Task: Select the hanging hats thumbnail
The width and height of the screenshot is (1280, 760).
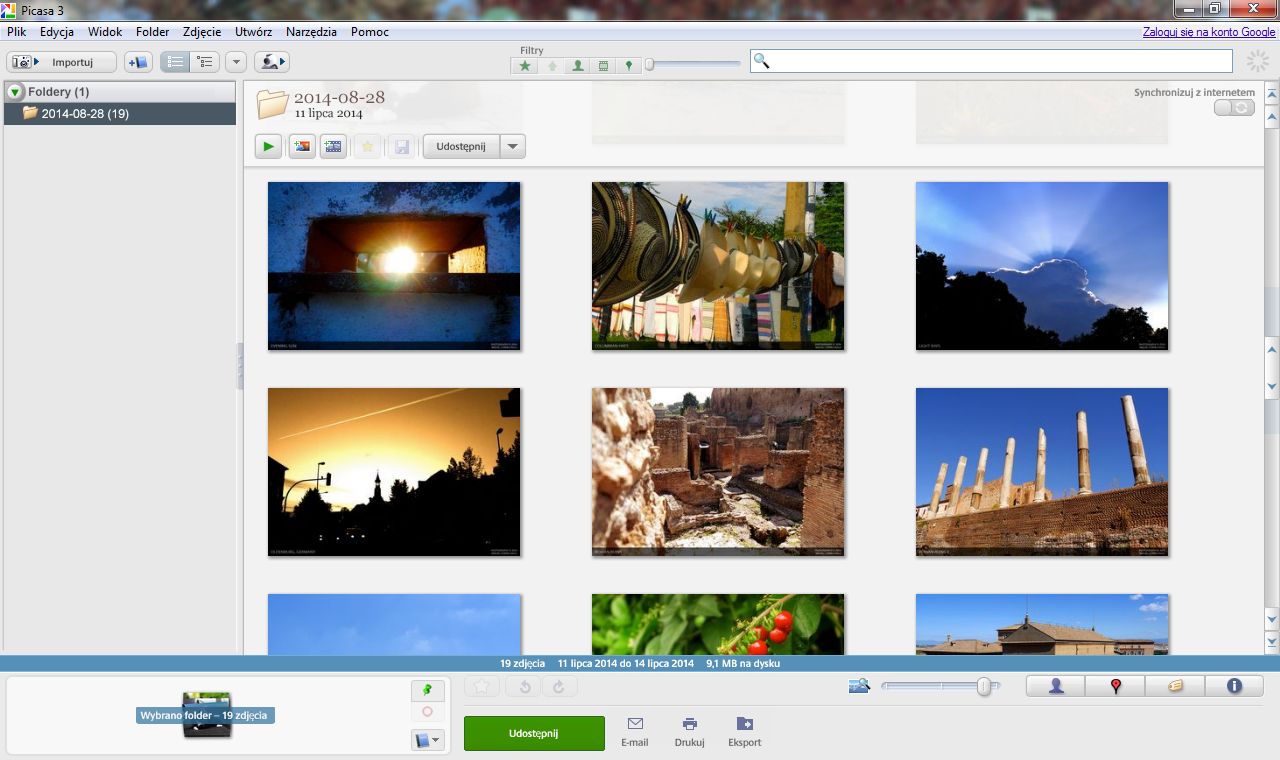Action: [x=718, y=266]
